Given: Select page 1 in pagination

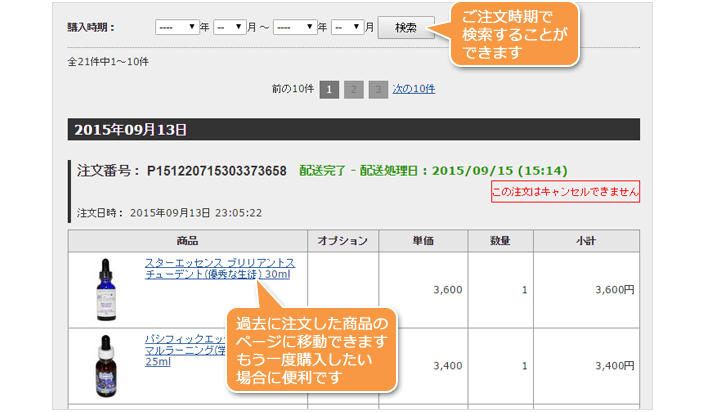Looking at the screenshot, I should (x=329, y=89).
